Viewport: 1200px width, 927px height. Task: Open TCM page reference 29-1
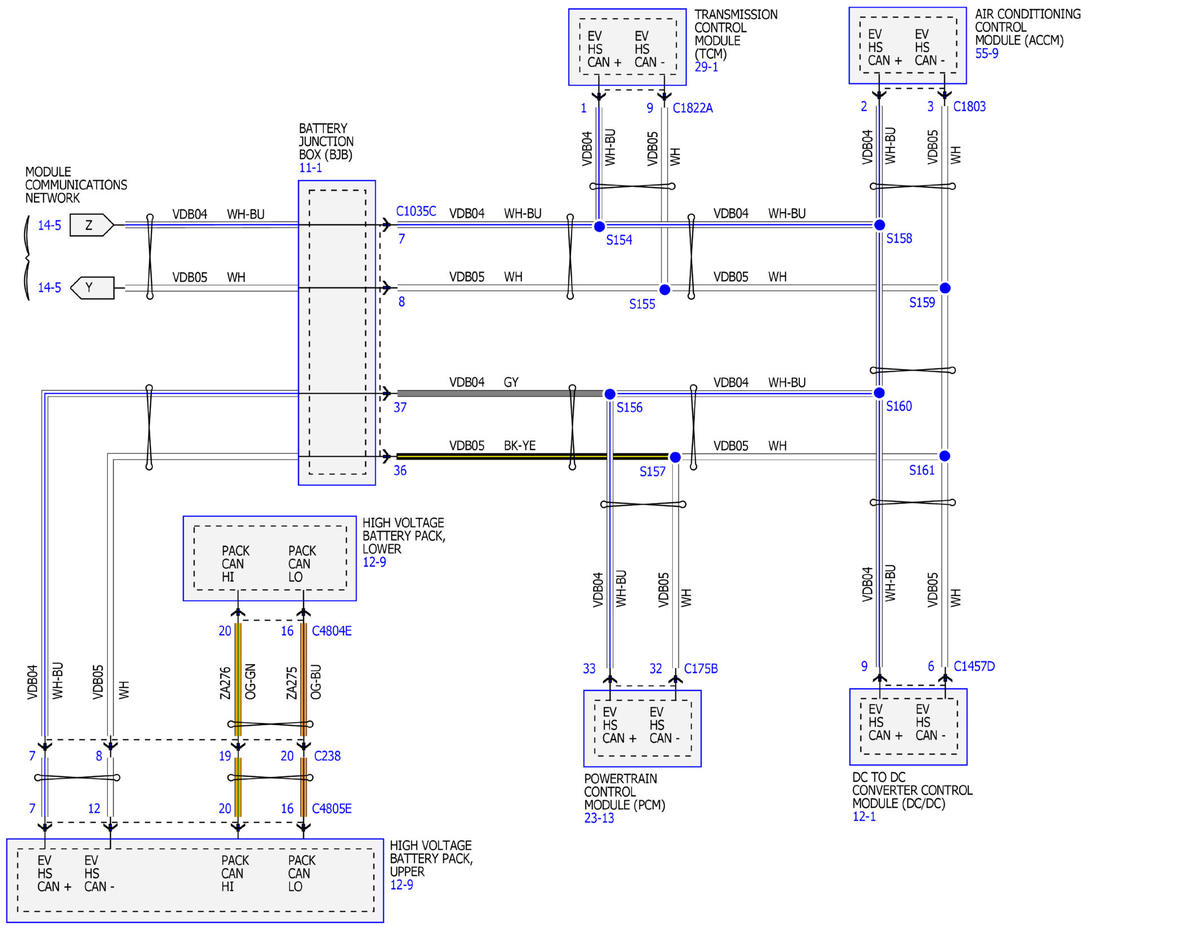(x=707, y=66)
